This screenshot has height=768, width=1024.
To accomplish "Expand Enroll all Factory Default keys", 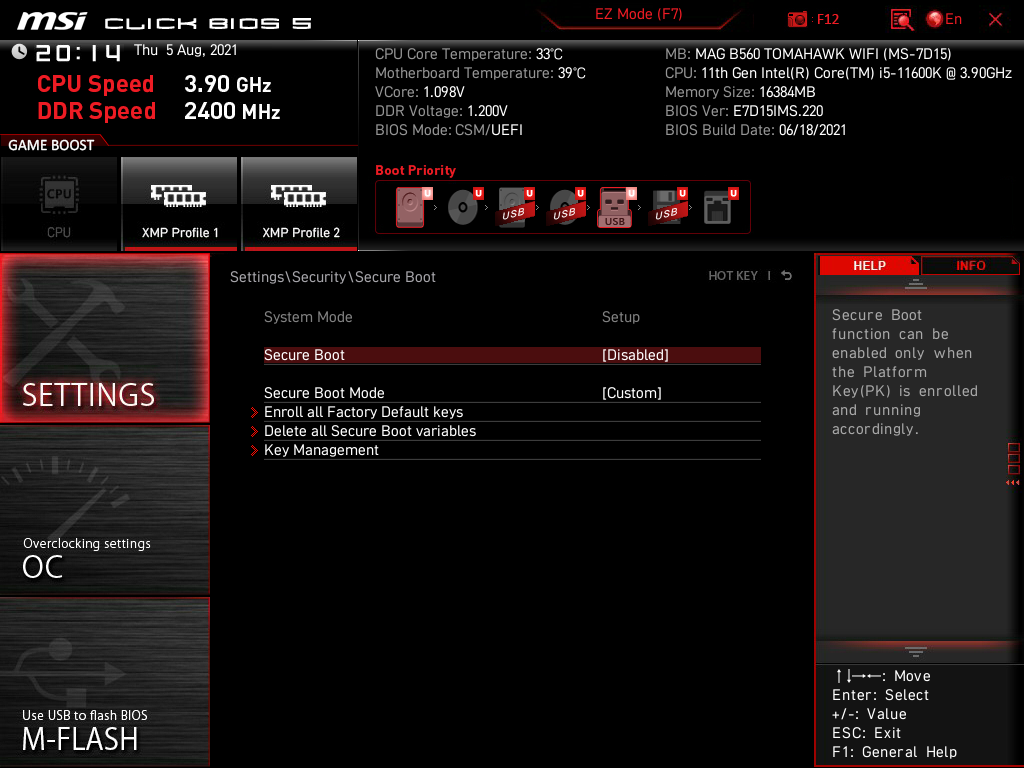I will (x=512, y=412).
